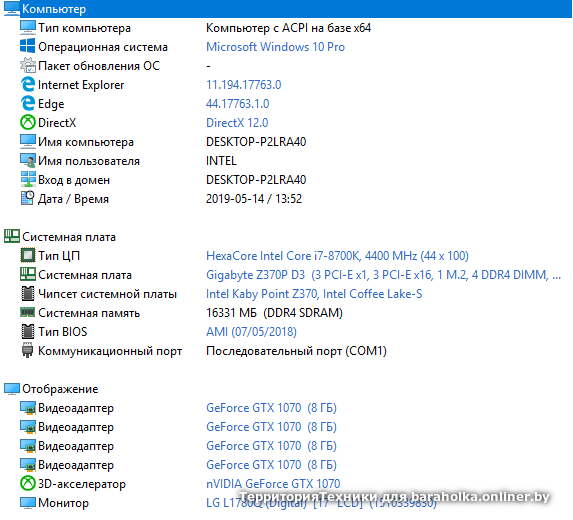
Task: Open the Edge version 44.17763.1.0 link
Action: click(238, 104)
